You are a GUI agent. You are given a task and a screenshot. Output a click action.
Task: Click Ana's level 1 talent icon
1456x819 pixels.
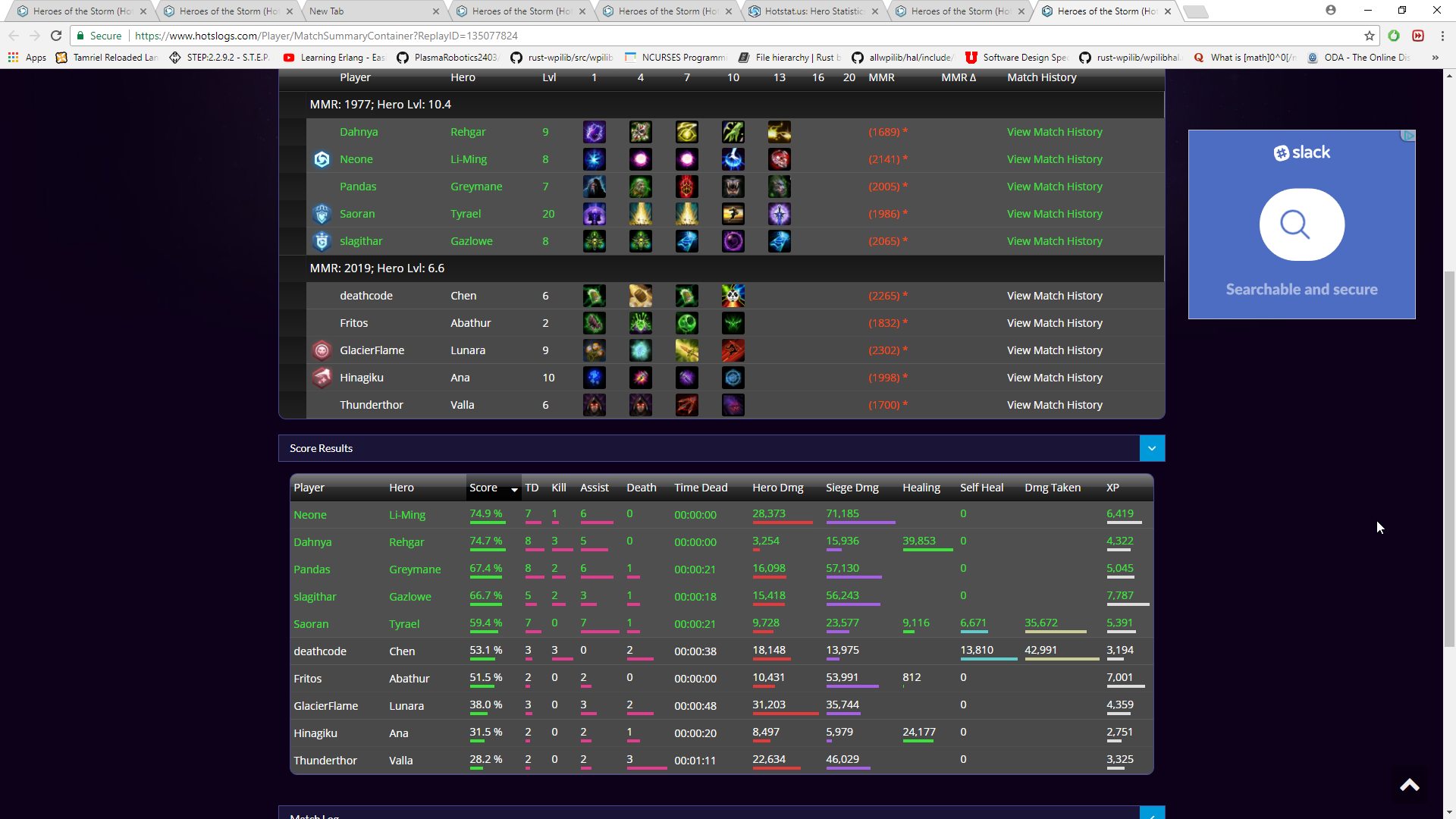(x=595, y=378)
